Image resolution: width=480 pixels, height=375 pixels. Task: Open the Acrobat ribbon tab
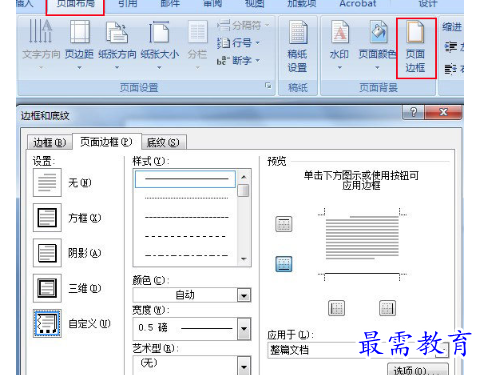point(357,4)
